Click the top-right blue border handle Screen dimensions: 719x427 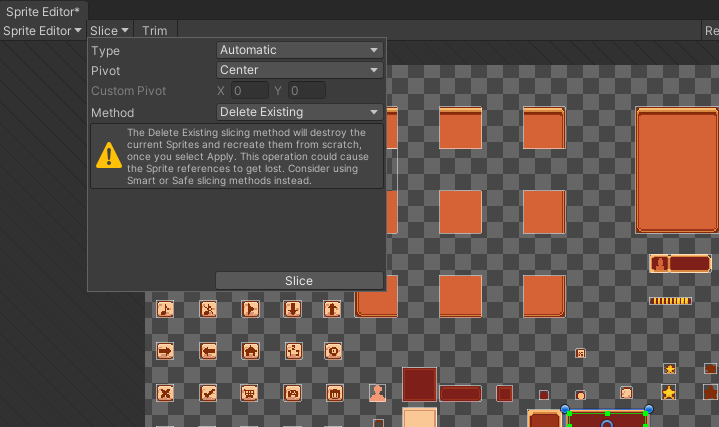pyautogui.click(x=649, y=409)
